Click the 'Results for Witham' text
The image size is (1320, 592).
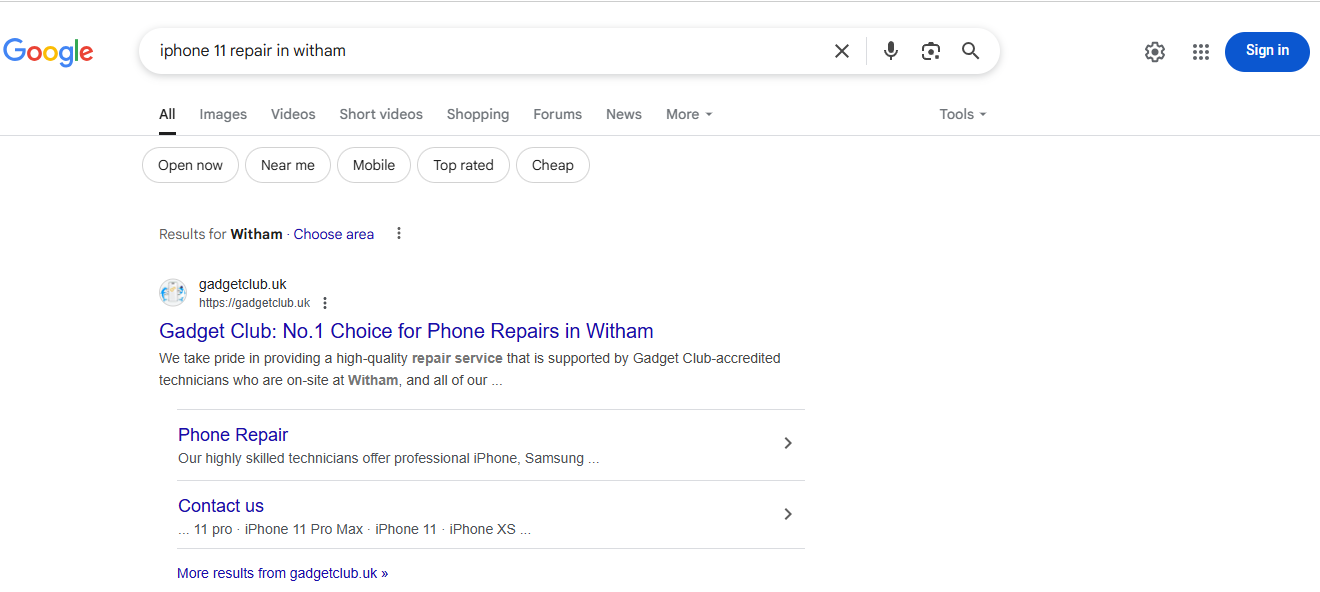[x=221, y=234]
